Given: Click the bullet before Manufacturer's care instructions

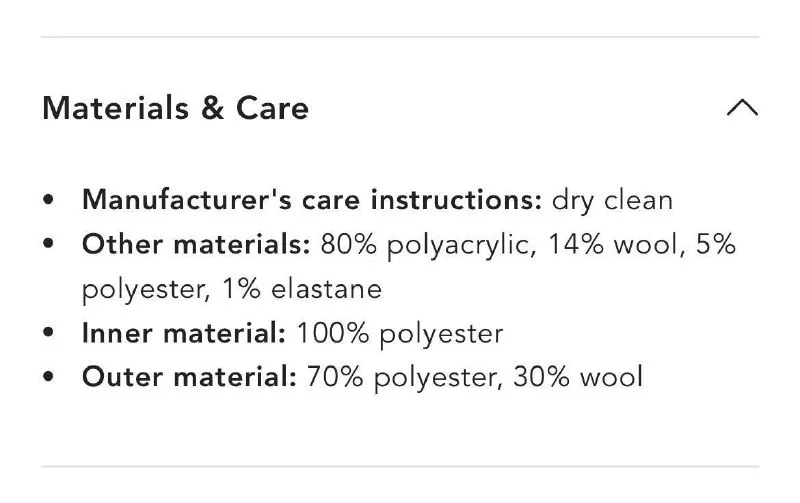Looking at the screenshot, I should click(x=49, y=200).
